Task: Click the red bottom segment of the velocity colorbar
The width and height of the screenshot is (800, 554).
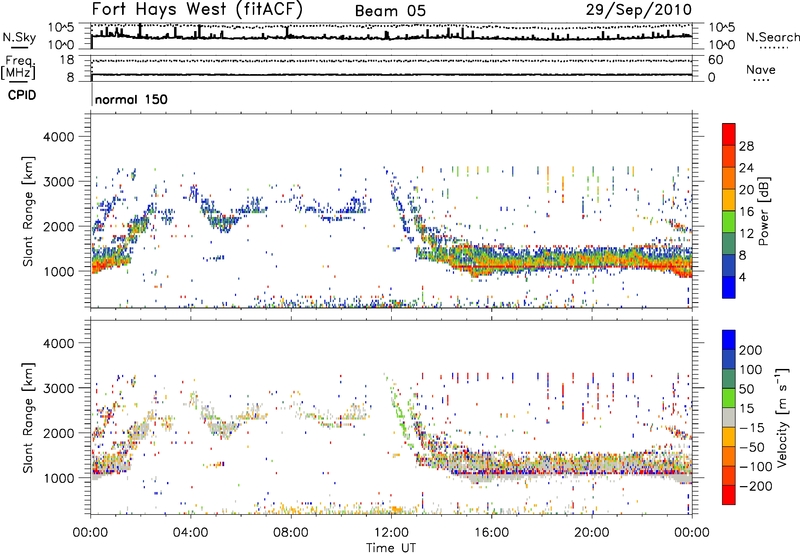Action: coord(729,495)
